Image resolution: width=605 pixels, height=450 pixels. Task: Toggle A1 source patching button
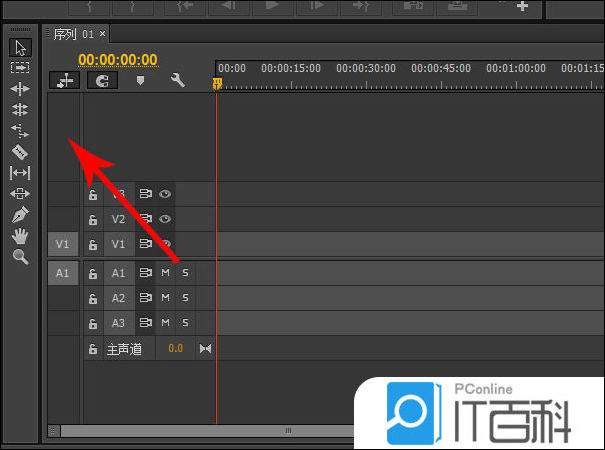[x=63, y=273]
